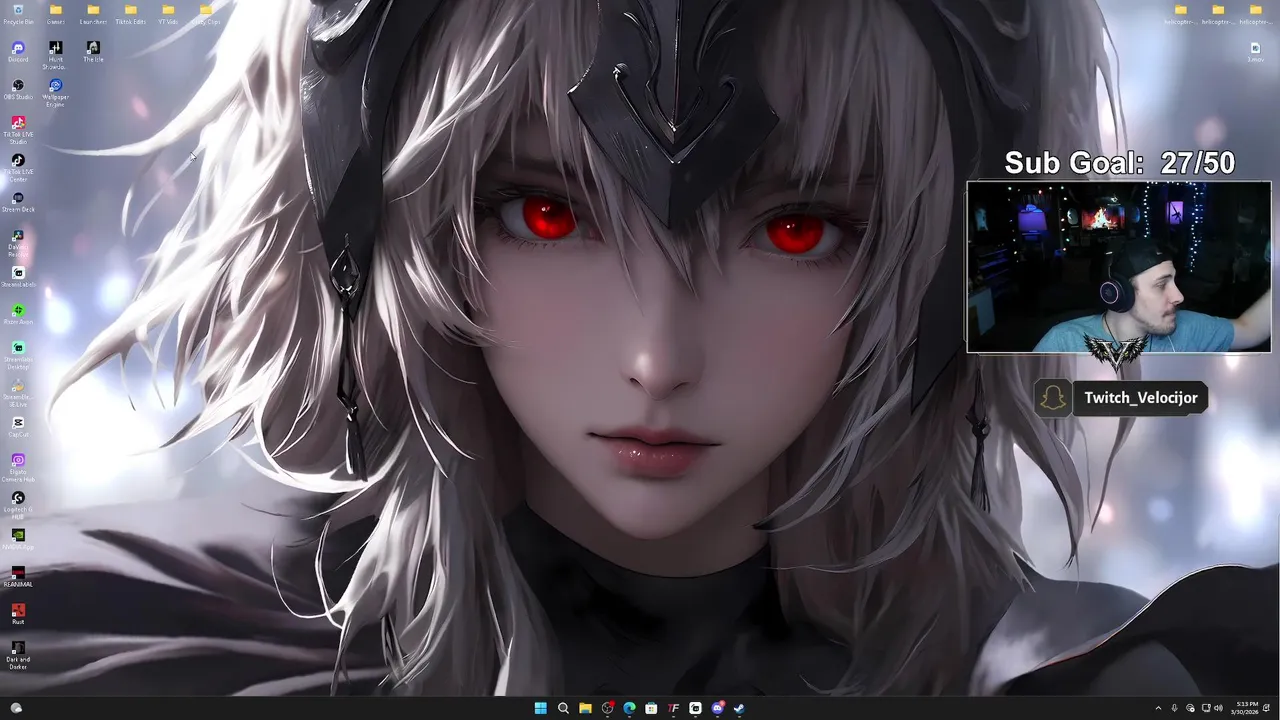
Task: Open Discord from the taskbar
Action: (717, 708)
